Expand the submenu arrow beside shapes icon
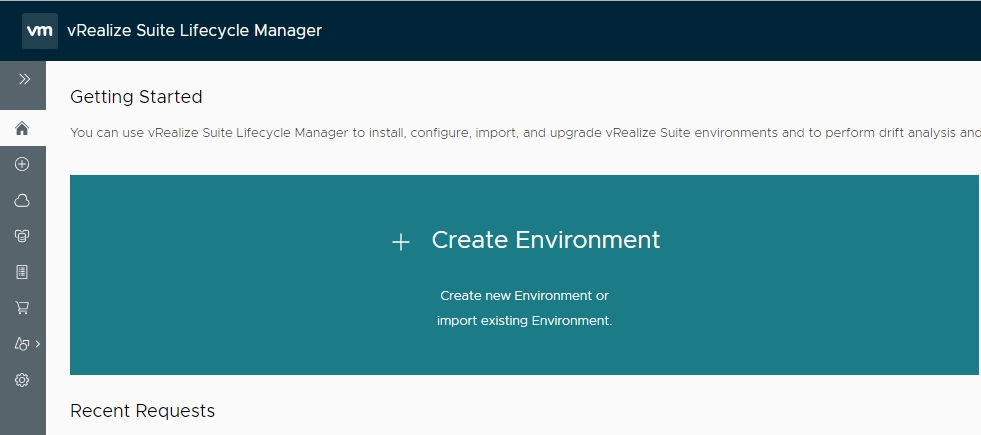981x435 pixels. 37,344
